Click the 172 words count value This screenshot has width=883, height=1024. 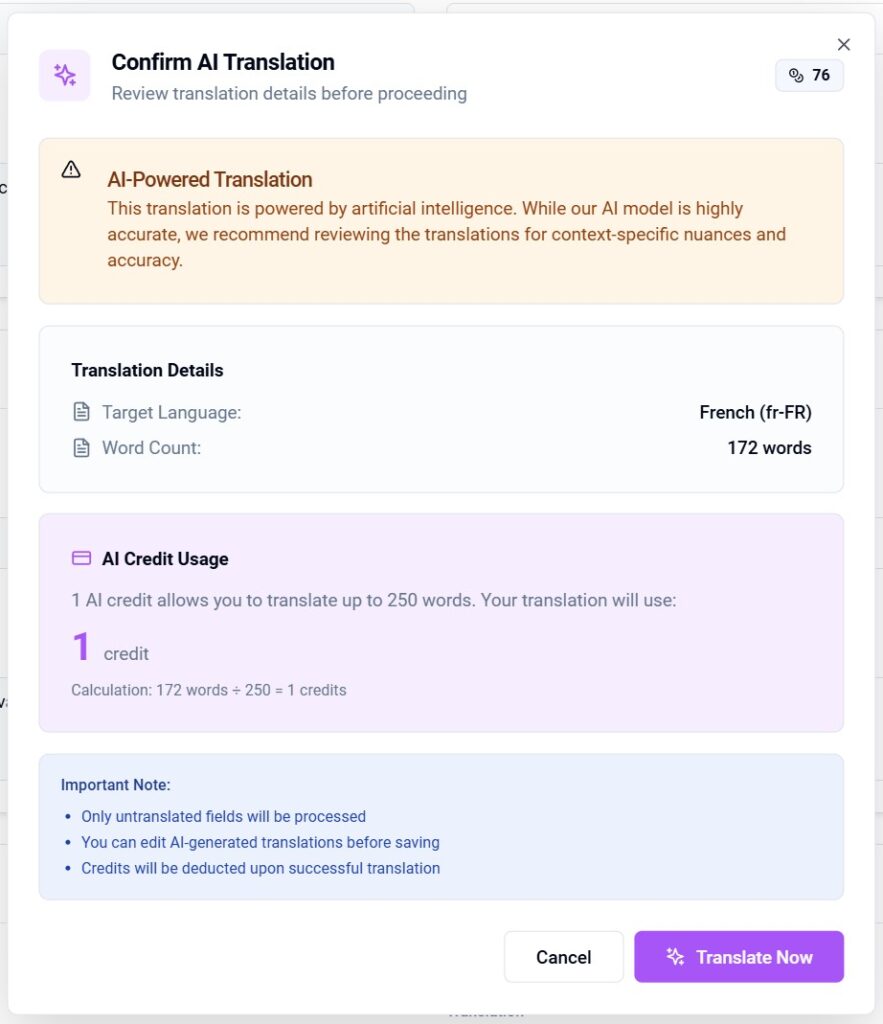pos(769,448)
